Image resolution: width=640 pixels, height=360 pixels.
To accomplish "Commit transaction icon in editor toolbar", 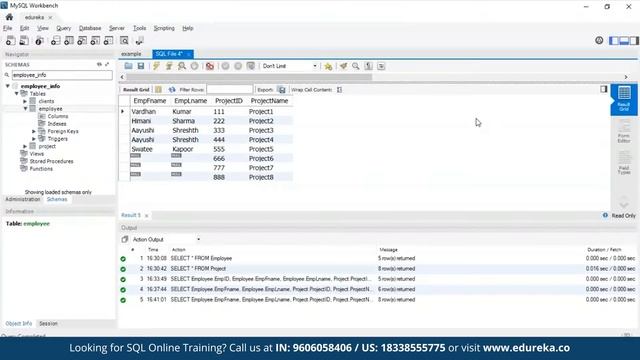I will 225,66.
